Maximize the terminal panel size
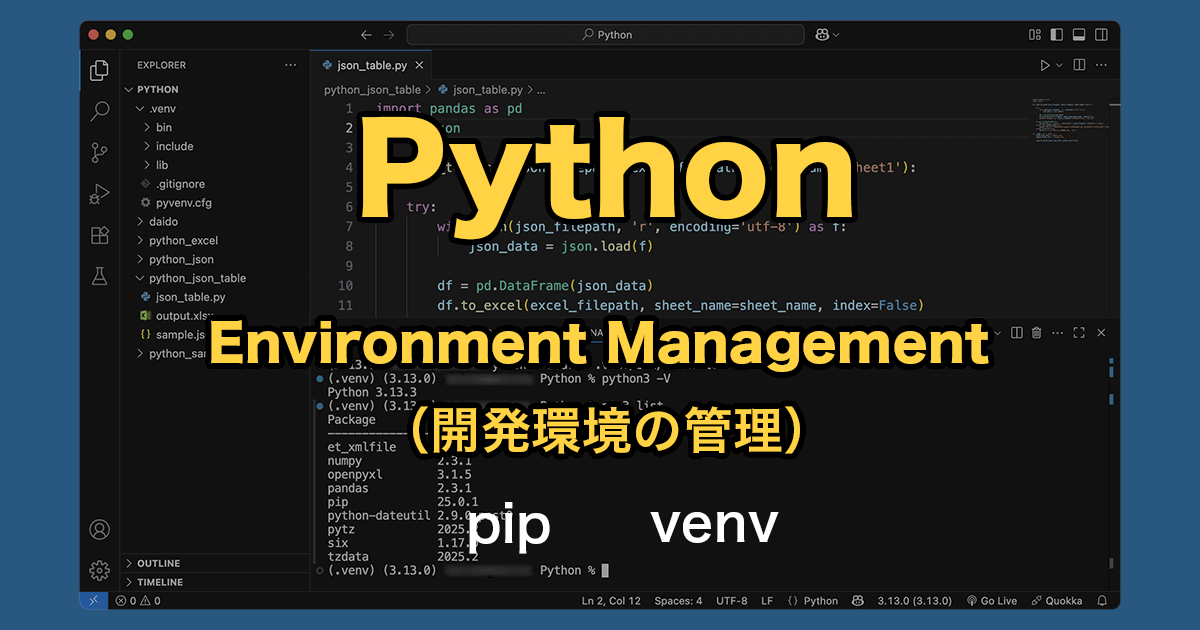 [1079, 332]
